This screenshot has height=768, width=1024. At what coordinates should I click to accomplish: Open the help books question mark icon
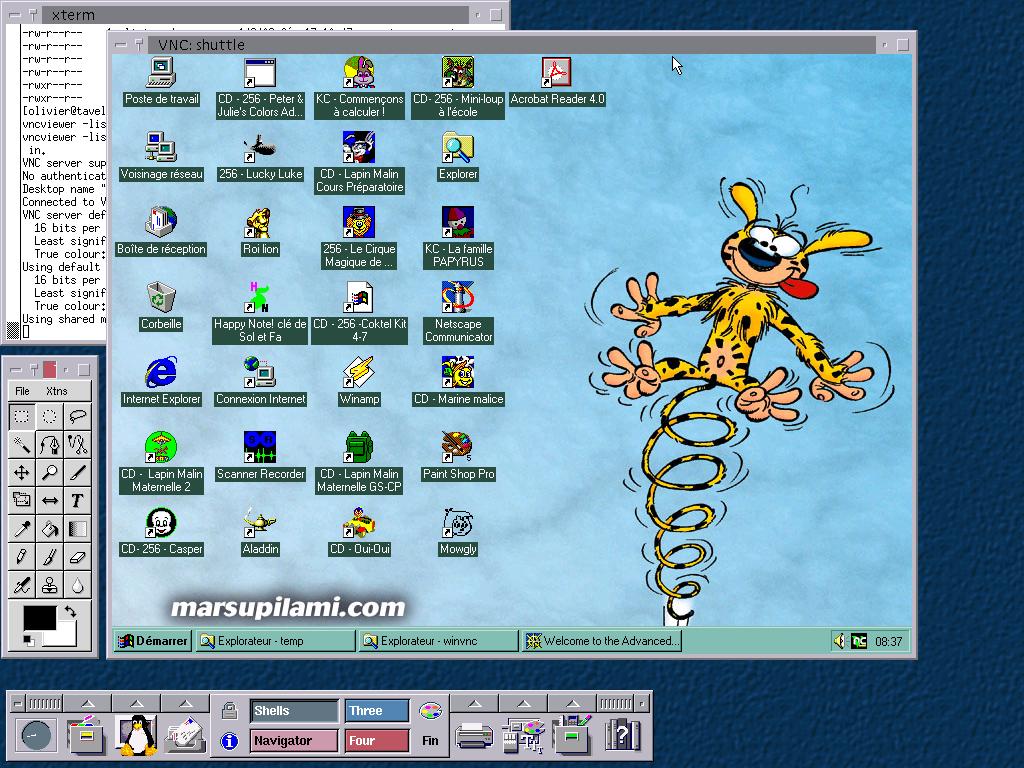(x=622, y=735)
